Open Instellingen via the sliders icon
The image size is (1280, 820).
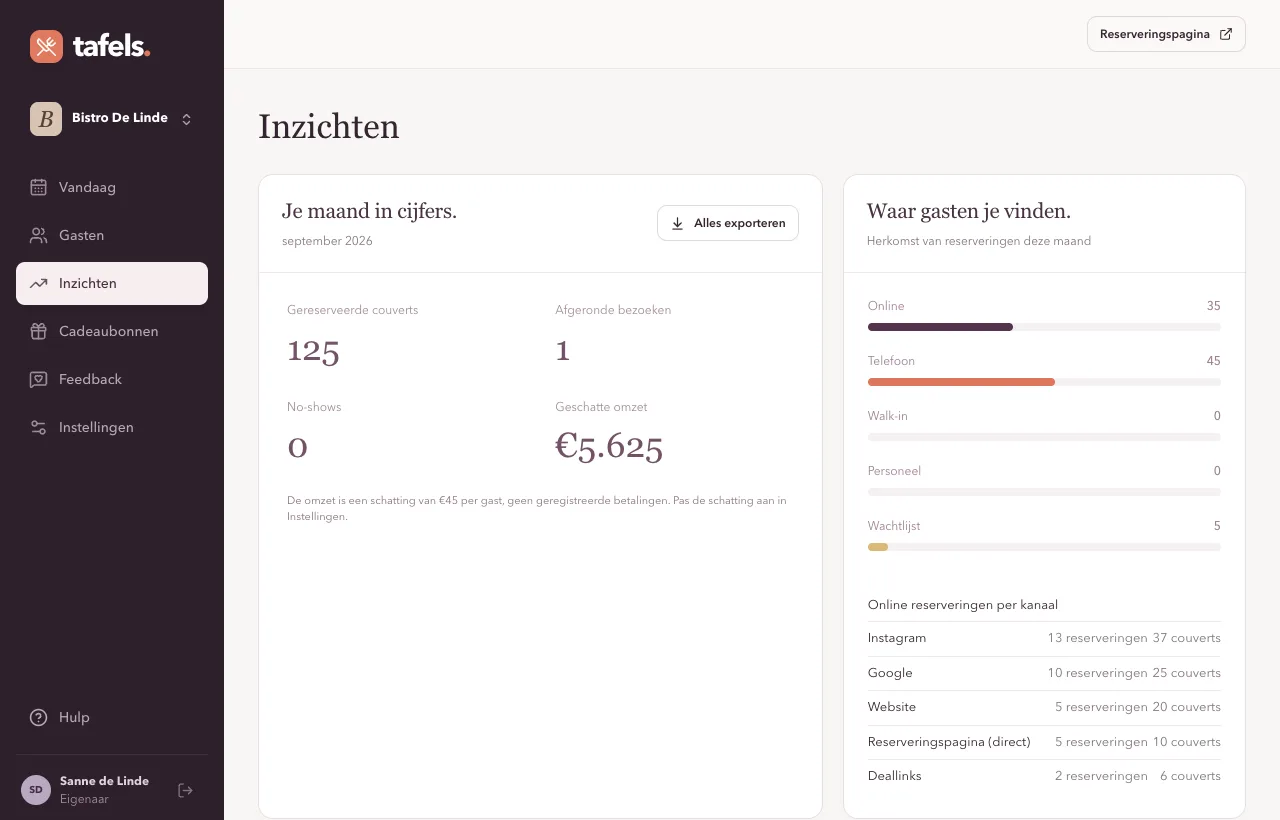coord(38,427)
